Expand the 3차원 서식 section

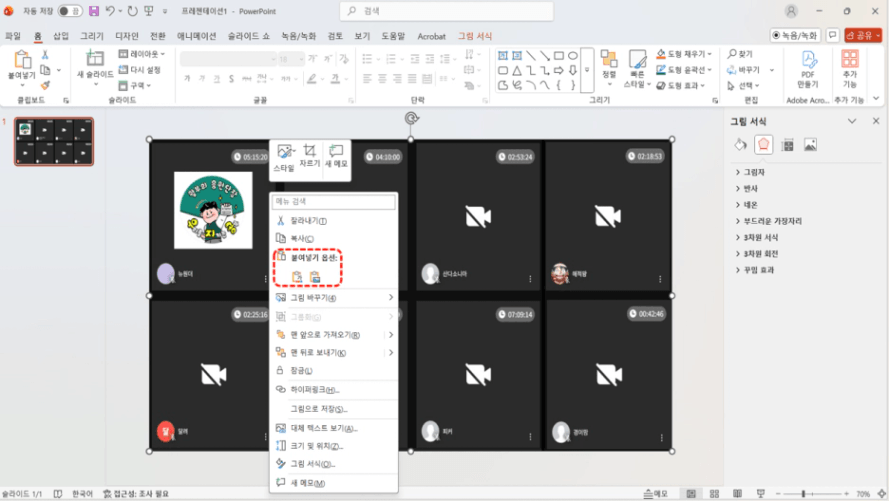(x=756, y=237)
